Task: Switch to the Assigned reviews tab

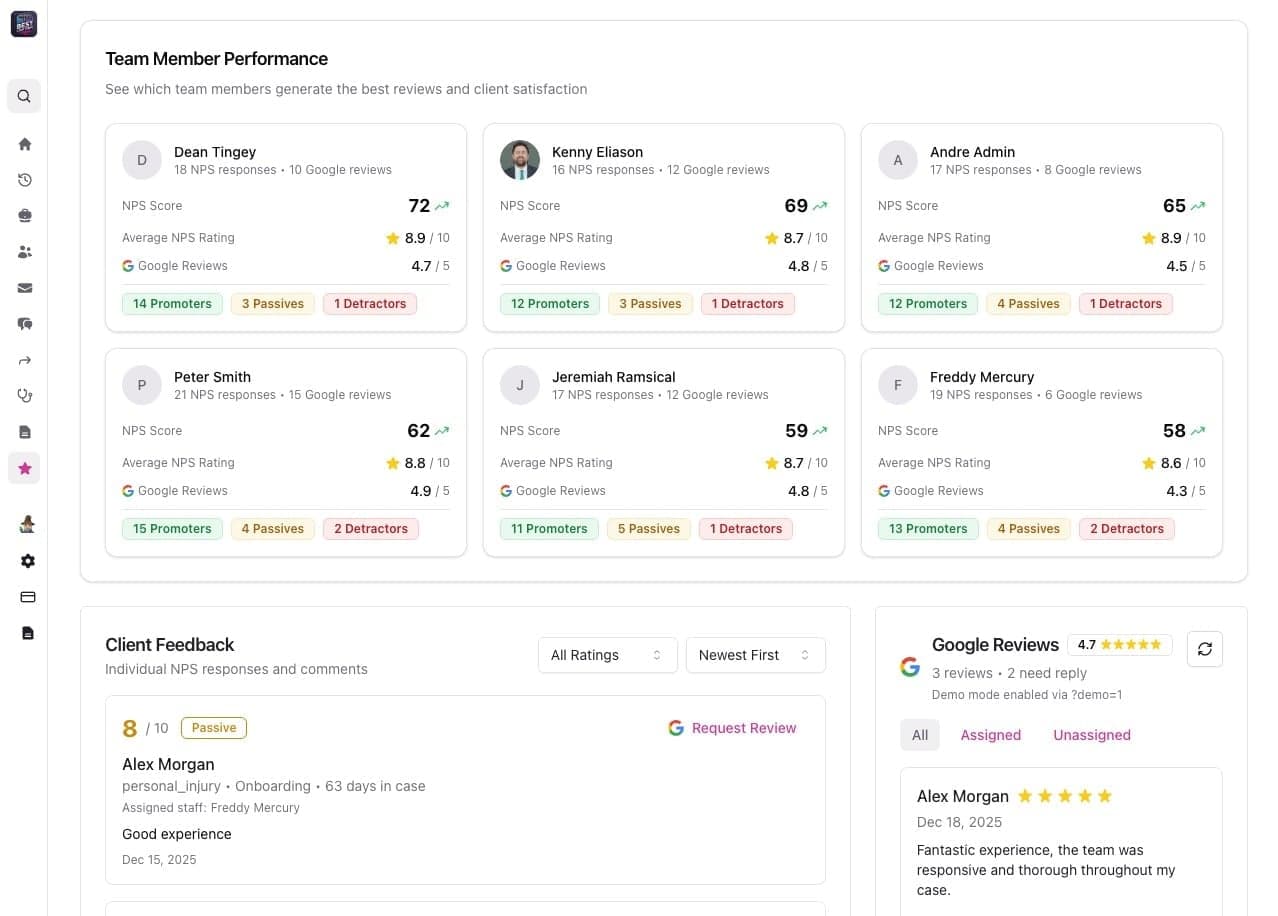Action: [x=990, y=735]
